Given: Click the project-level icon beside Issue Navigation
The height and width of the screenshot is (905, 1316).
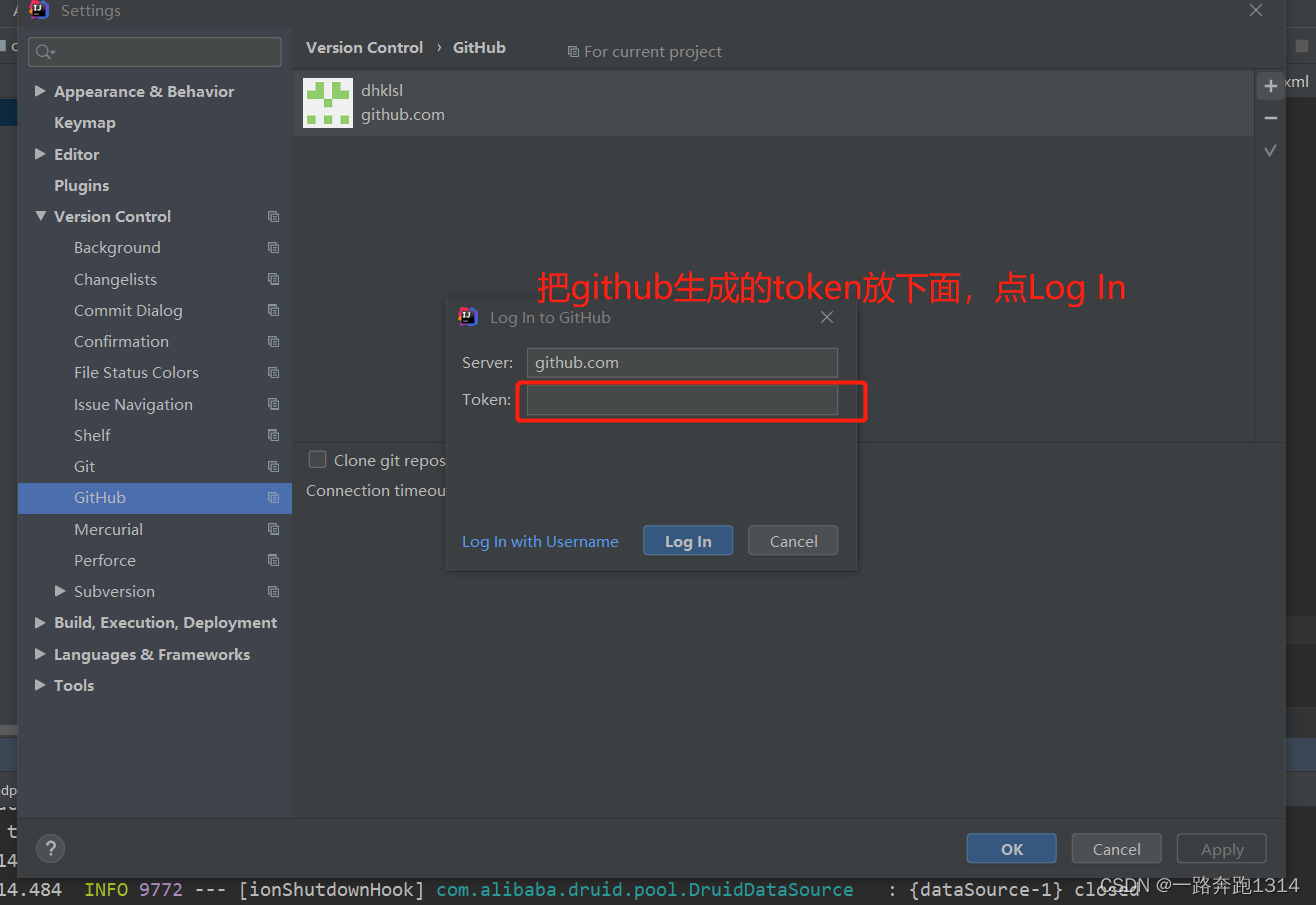Looking at the screenshot, I should point(273,404).
